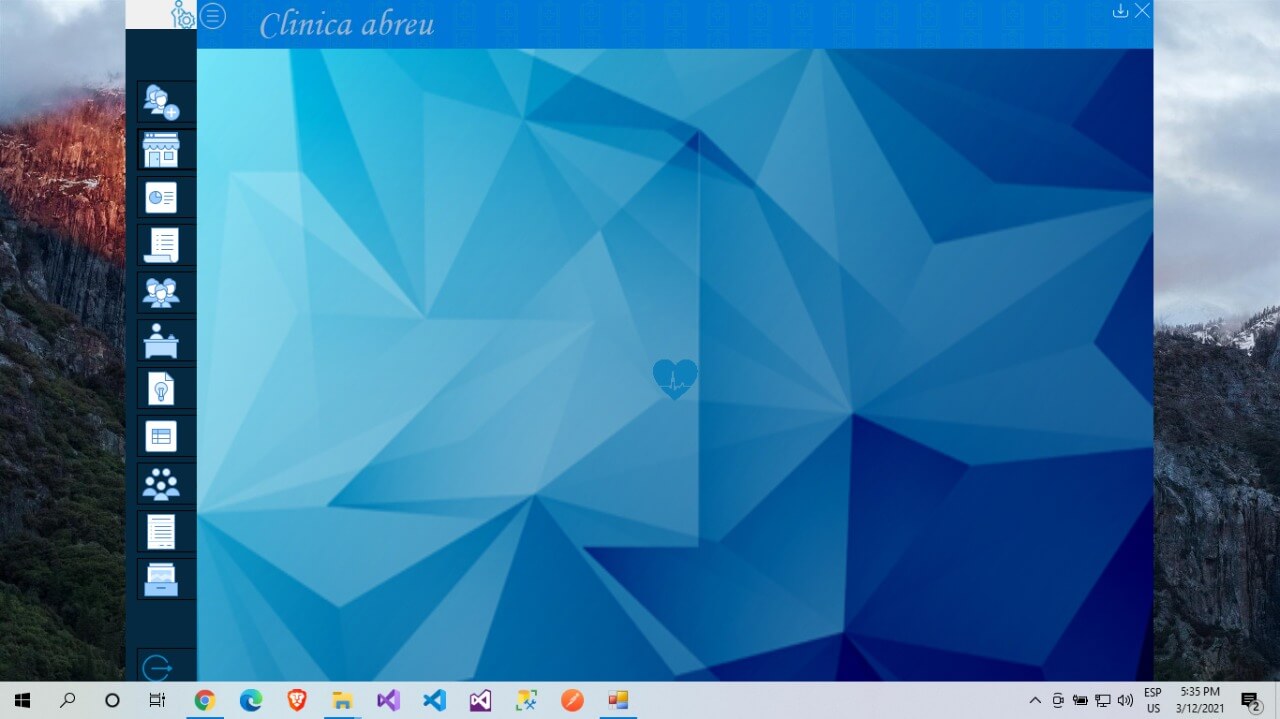Open the pie chart report icon
This screenshot has height=719, width=1280.
pyautogui.click(x=161, y=198)
